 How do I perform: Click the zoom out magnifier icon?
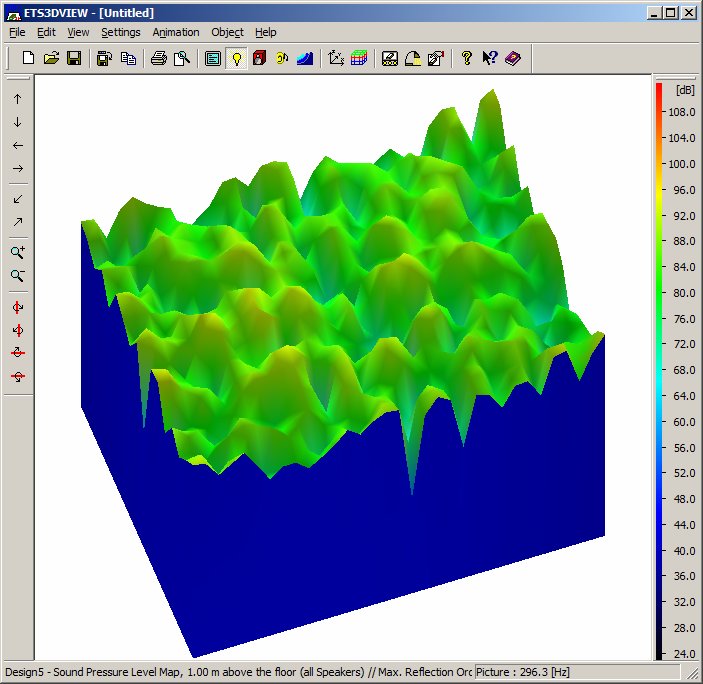18,275
